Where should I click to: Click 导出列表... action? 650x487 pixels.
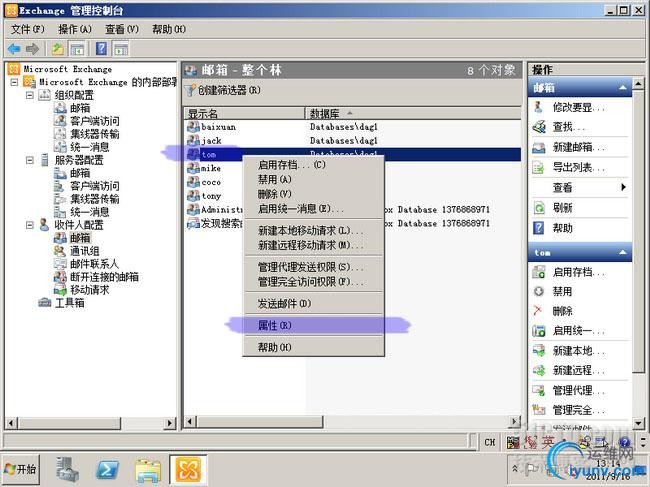coord(578,167)
